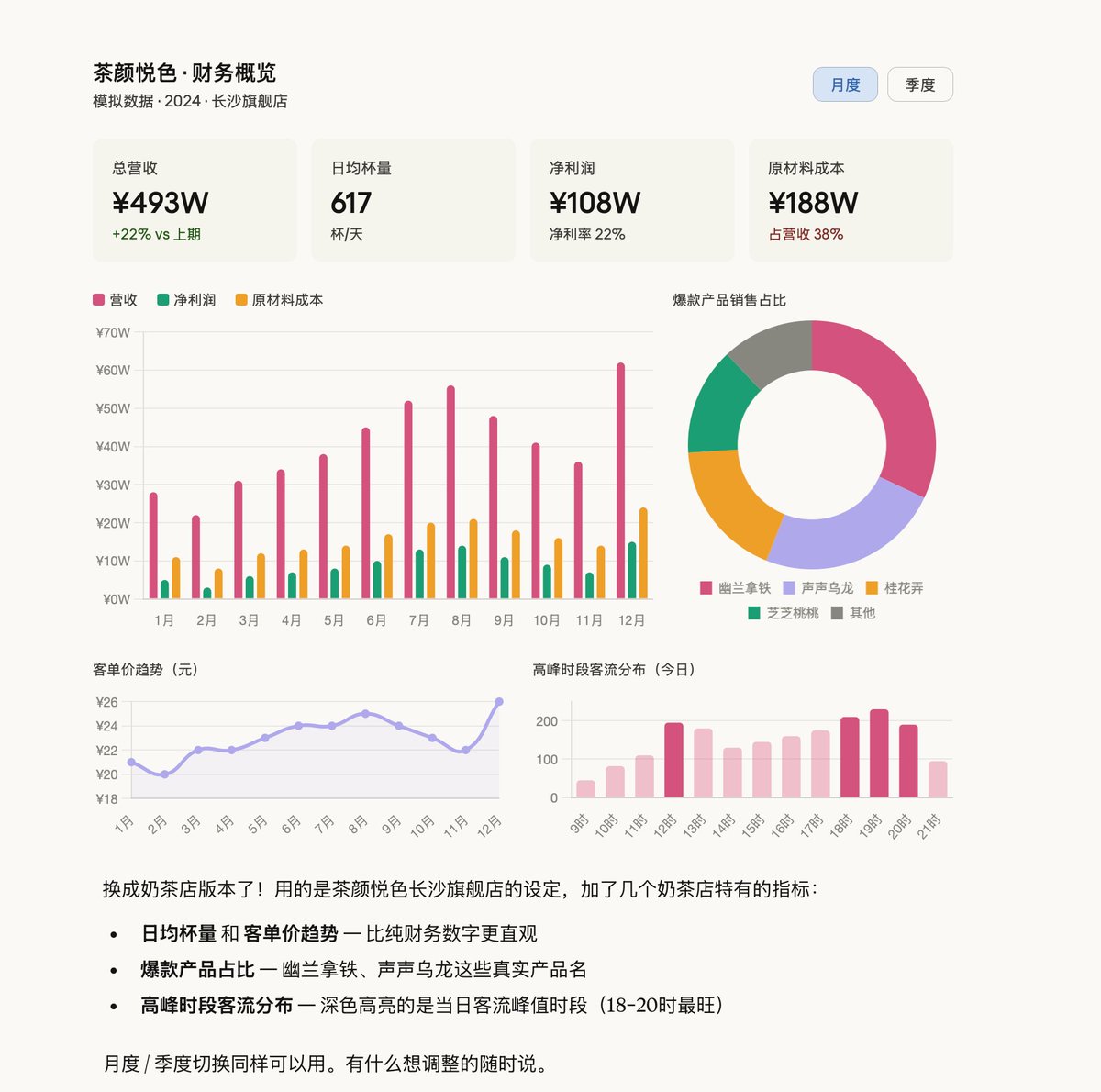This screenshot has width=1101, height=1092.
Task: Click the ¥26 axis label
Action: click(106, 702)
